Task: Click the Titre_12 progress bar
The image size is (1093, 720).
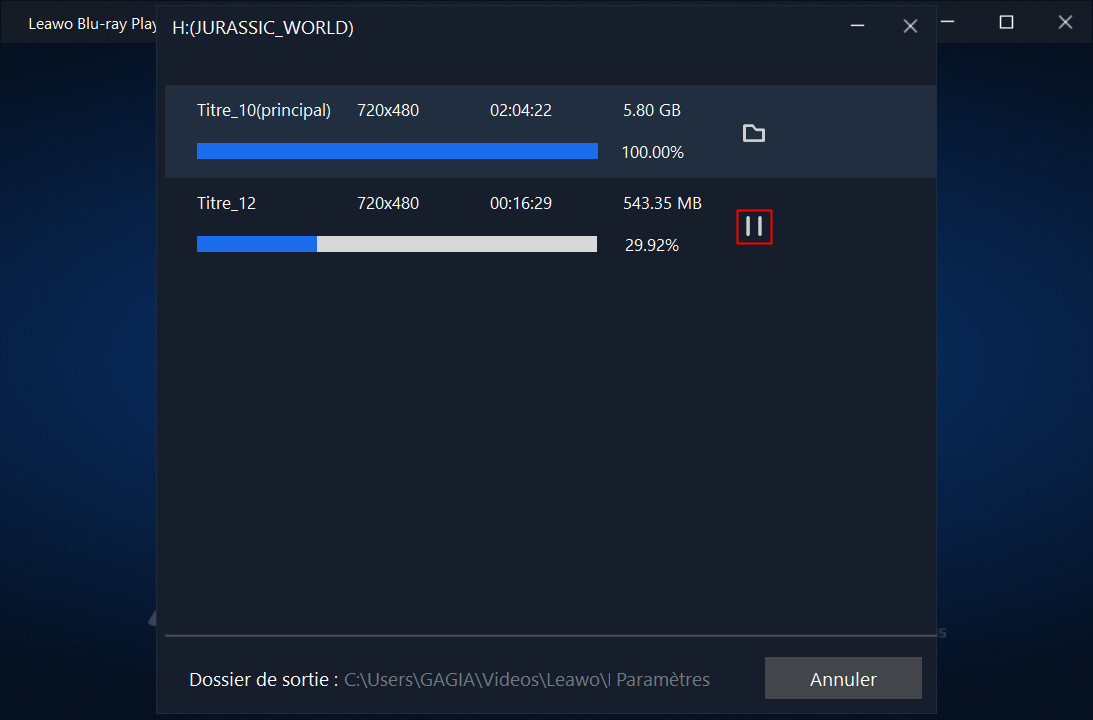Action: pos(397,243)
